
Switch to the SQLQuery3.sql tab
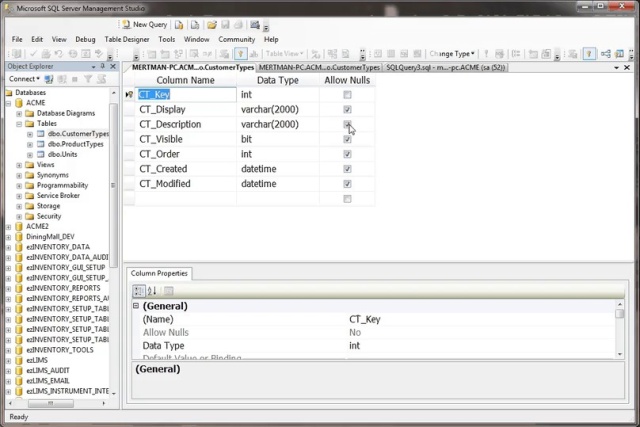pyautogui.click(x=445, y=67)
